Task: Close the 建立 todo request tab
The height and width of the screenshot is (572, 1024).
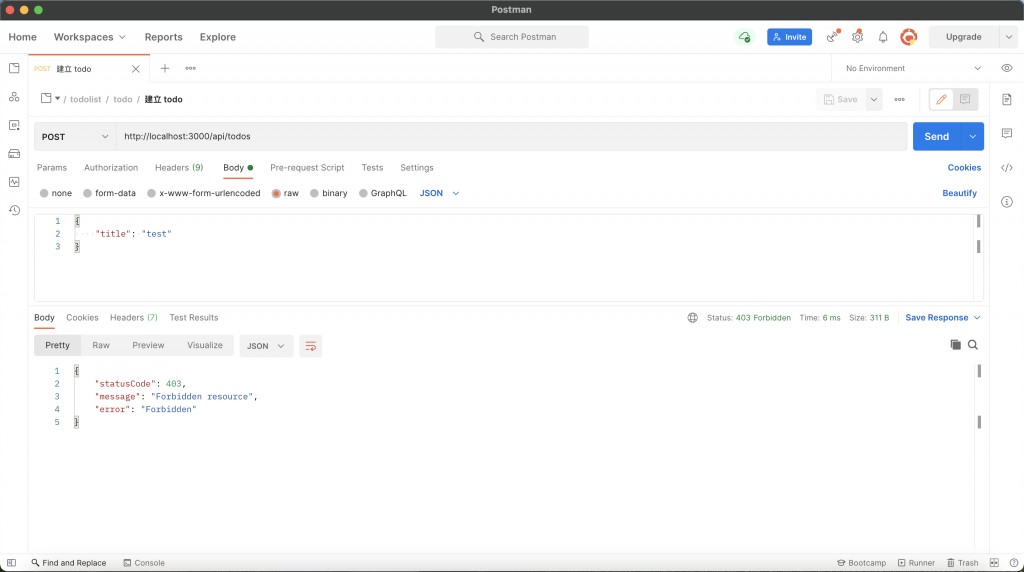Action: [x=135, y=69]
